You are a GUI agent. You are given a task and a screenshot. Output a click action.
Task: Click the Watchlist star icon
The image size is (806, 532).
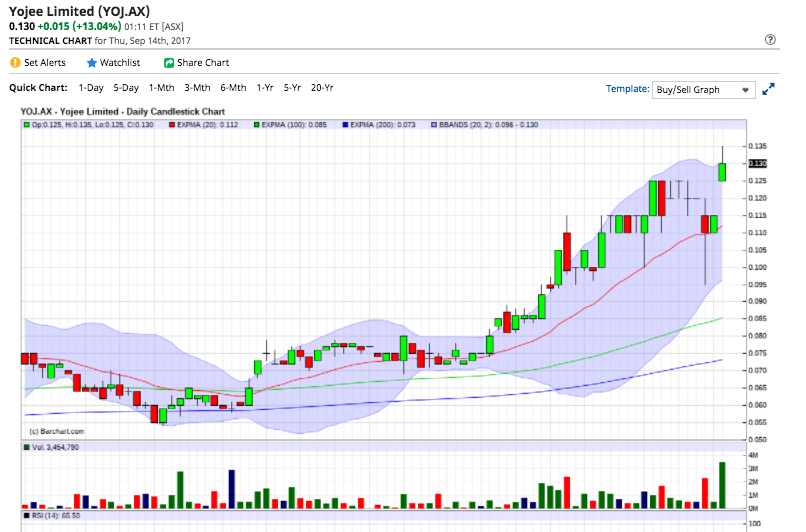(91, 63)
